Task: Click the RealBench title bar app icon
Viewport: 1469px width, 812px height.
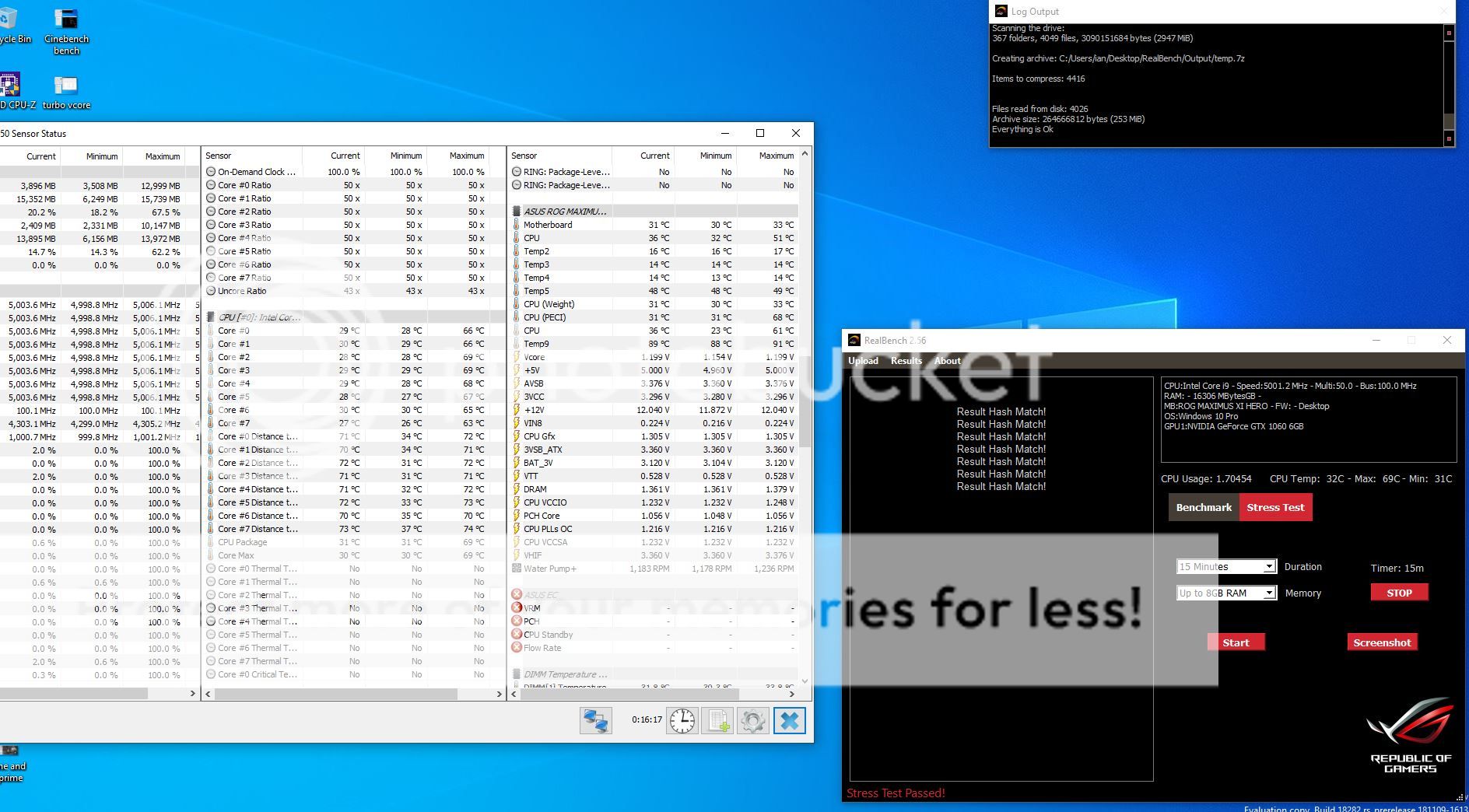Action: click(854, 340)
